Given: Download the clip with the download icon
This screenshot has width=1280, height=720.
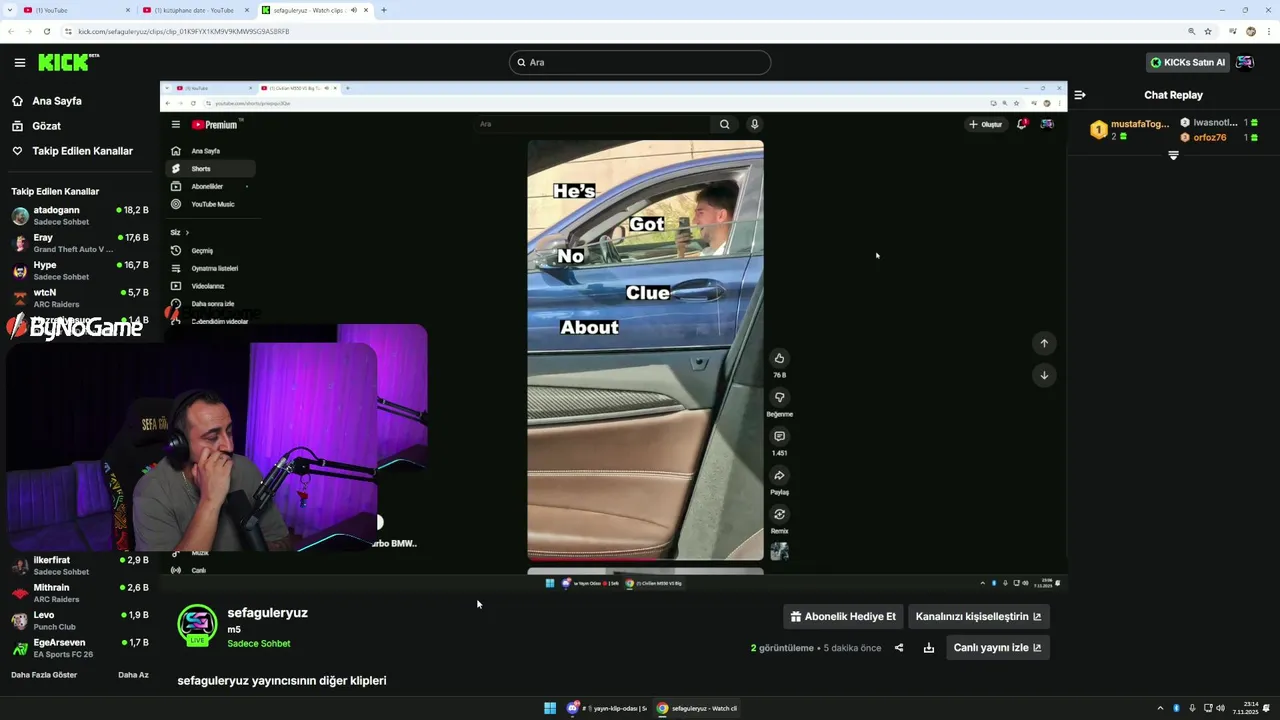Looking at the screenshot, I should [x=929, y=648].
